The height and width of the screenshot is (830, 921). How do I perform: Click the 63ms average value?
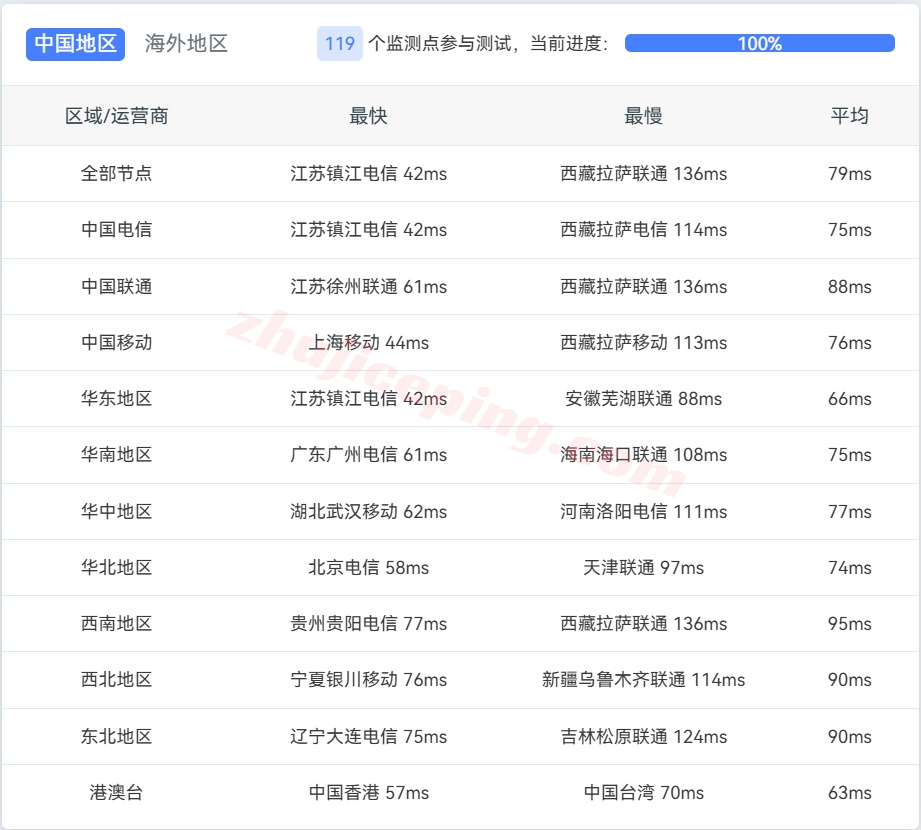(849, 793)
